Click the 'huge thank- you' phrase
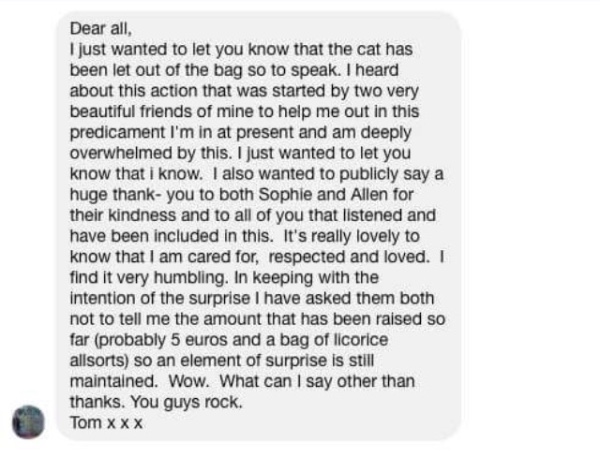Image resolution: width=600 pixels, height=457 pixels. tap(135, 195)
